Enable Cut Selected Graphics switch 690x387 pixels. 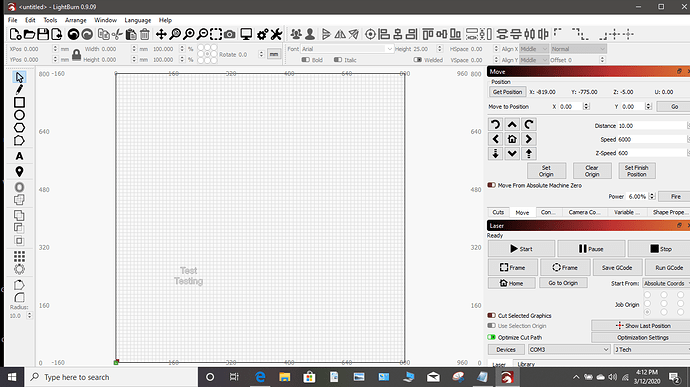click(x=492, y=316)
